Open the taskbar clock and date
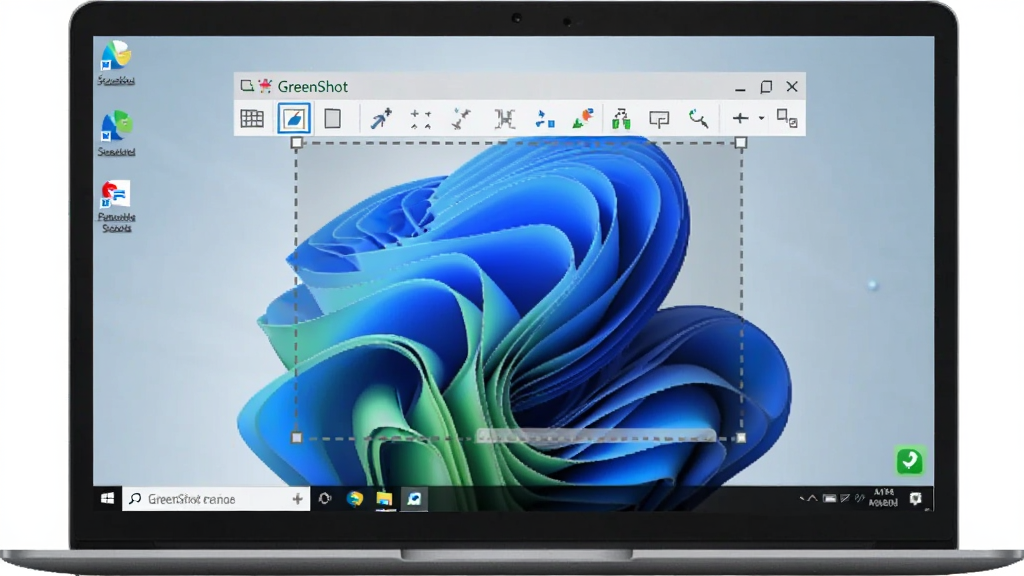 tap(884, 498)
